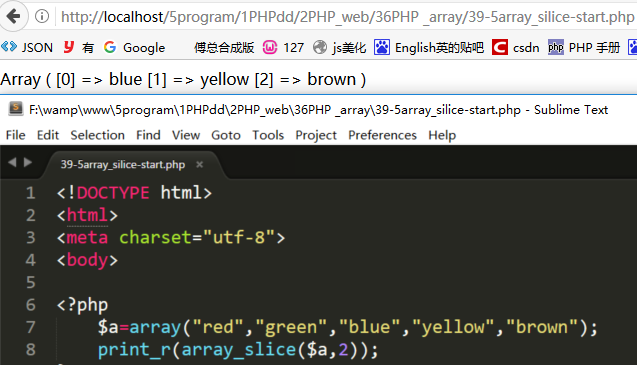637x365 pixels.
Task: Open the 有 bookmark
Action: click(x=88, y=48)
